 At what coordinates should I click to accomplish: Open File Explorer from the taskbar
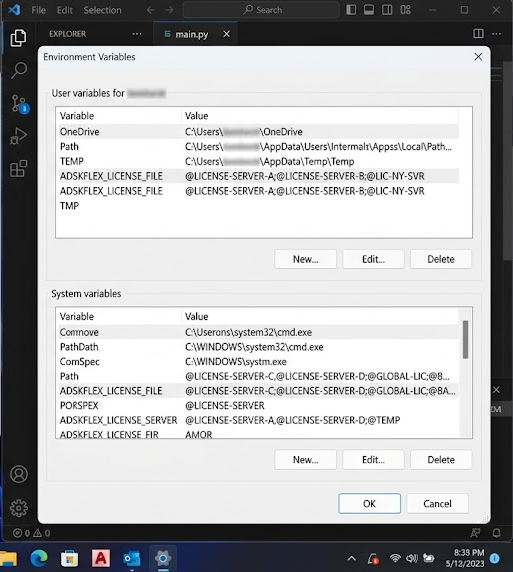tap(8, 558)
